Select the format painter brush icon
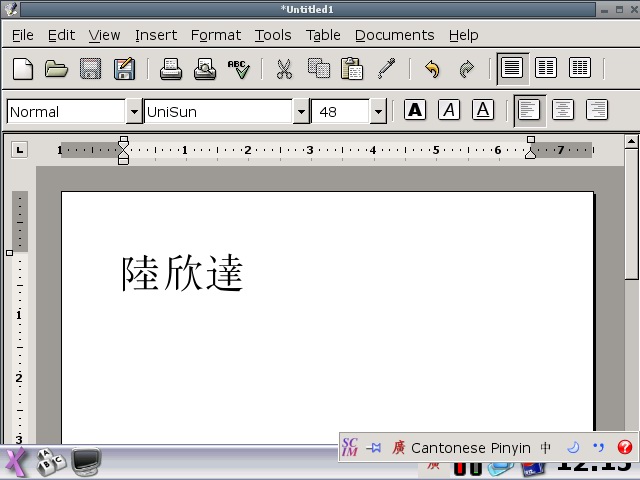This screenshot has width=640, height=480. click(386, 69)
